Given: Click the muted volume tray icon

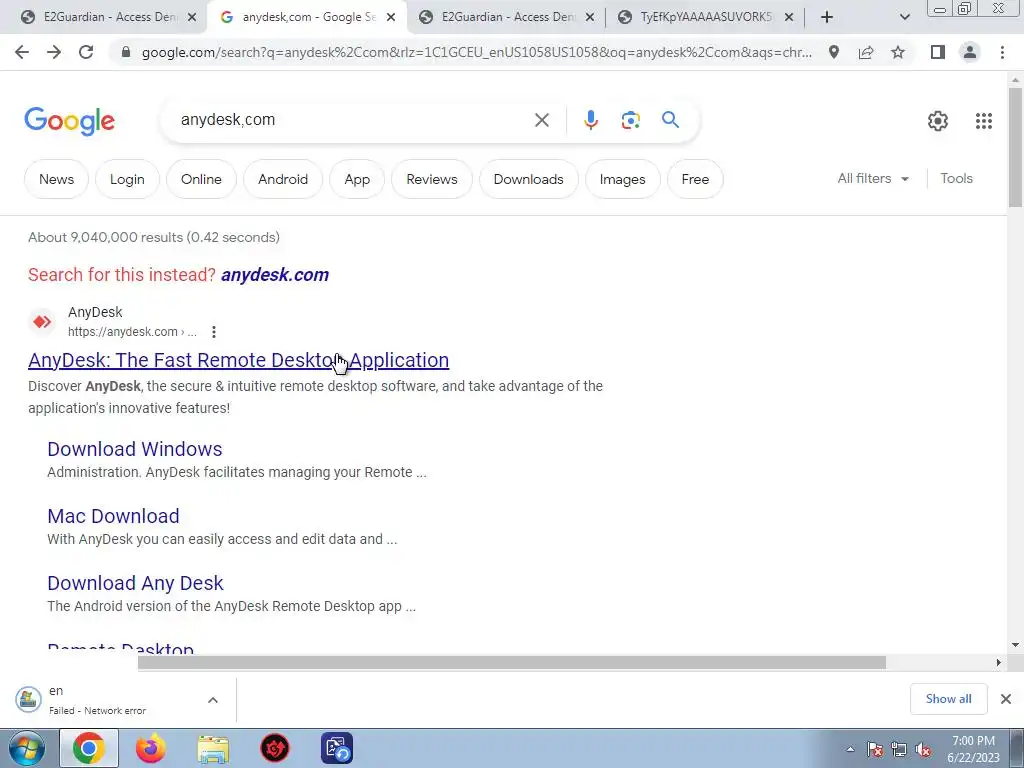Looking at the screenshot, I should click(922, 749).
